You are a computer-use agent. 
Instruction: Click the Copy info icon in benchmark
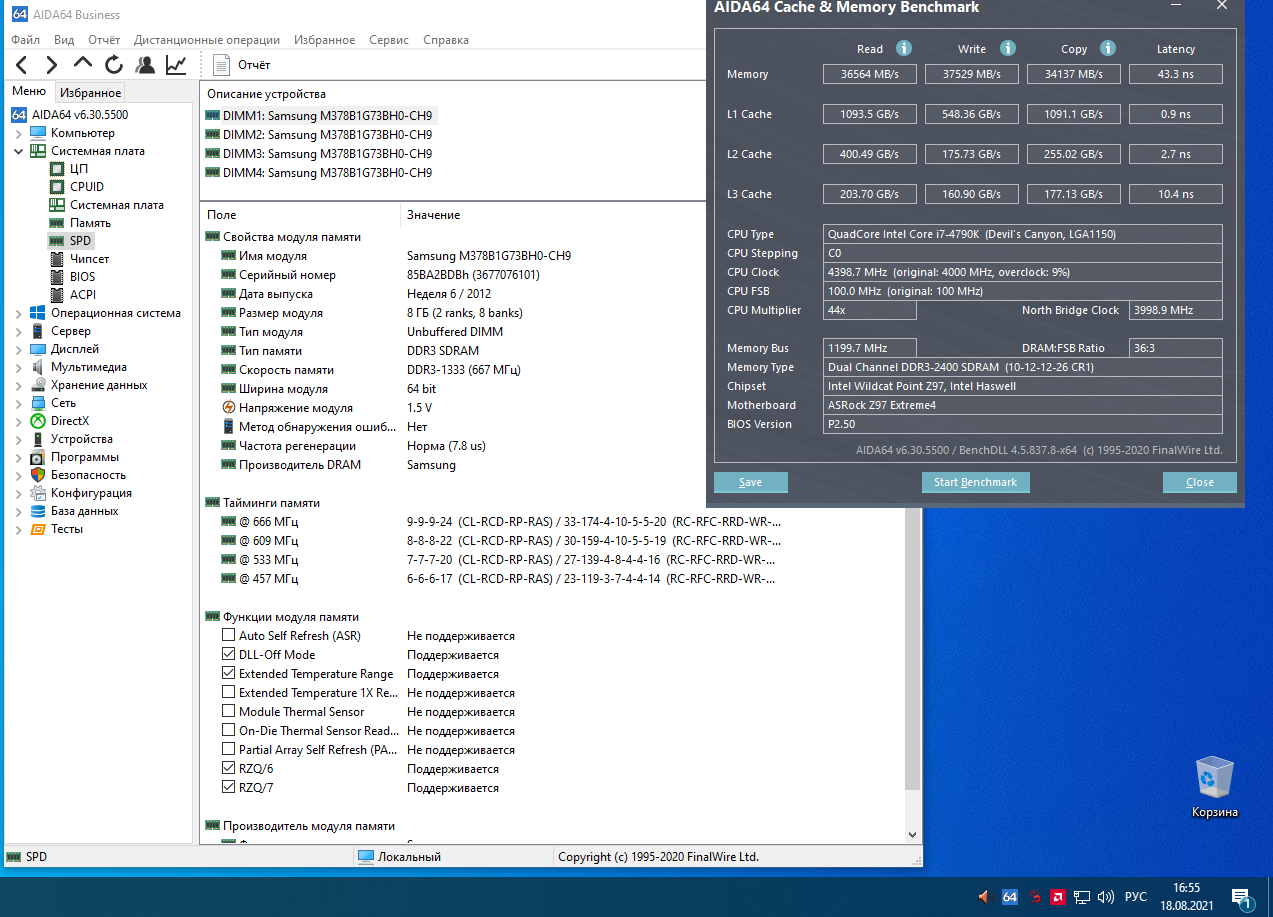1108,48
